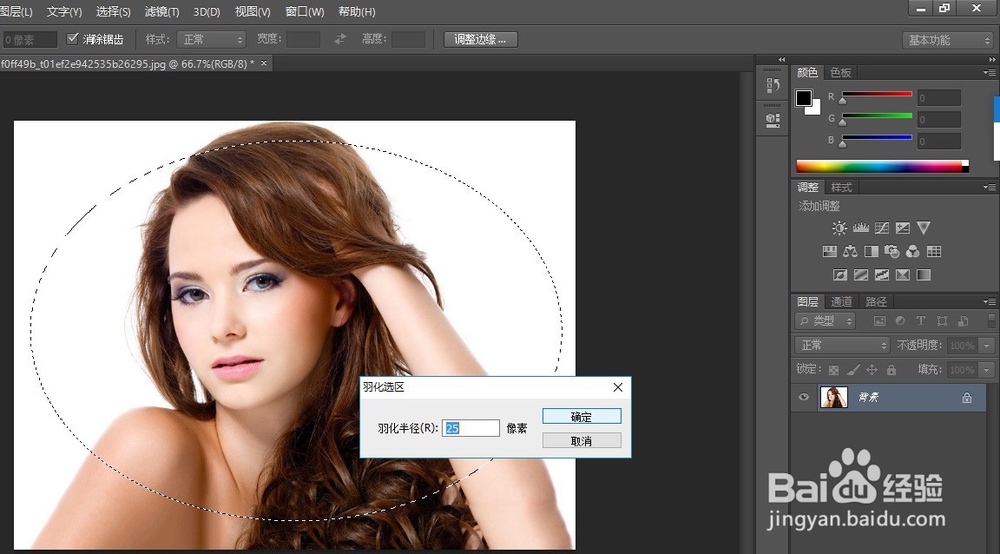The height and width of the screenshot is (554, 1000).
Task: Open the 视图(V) menu
Action: [x=253, y=12]
